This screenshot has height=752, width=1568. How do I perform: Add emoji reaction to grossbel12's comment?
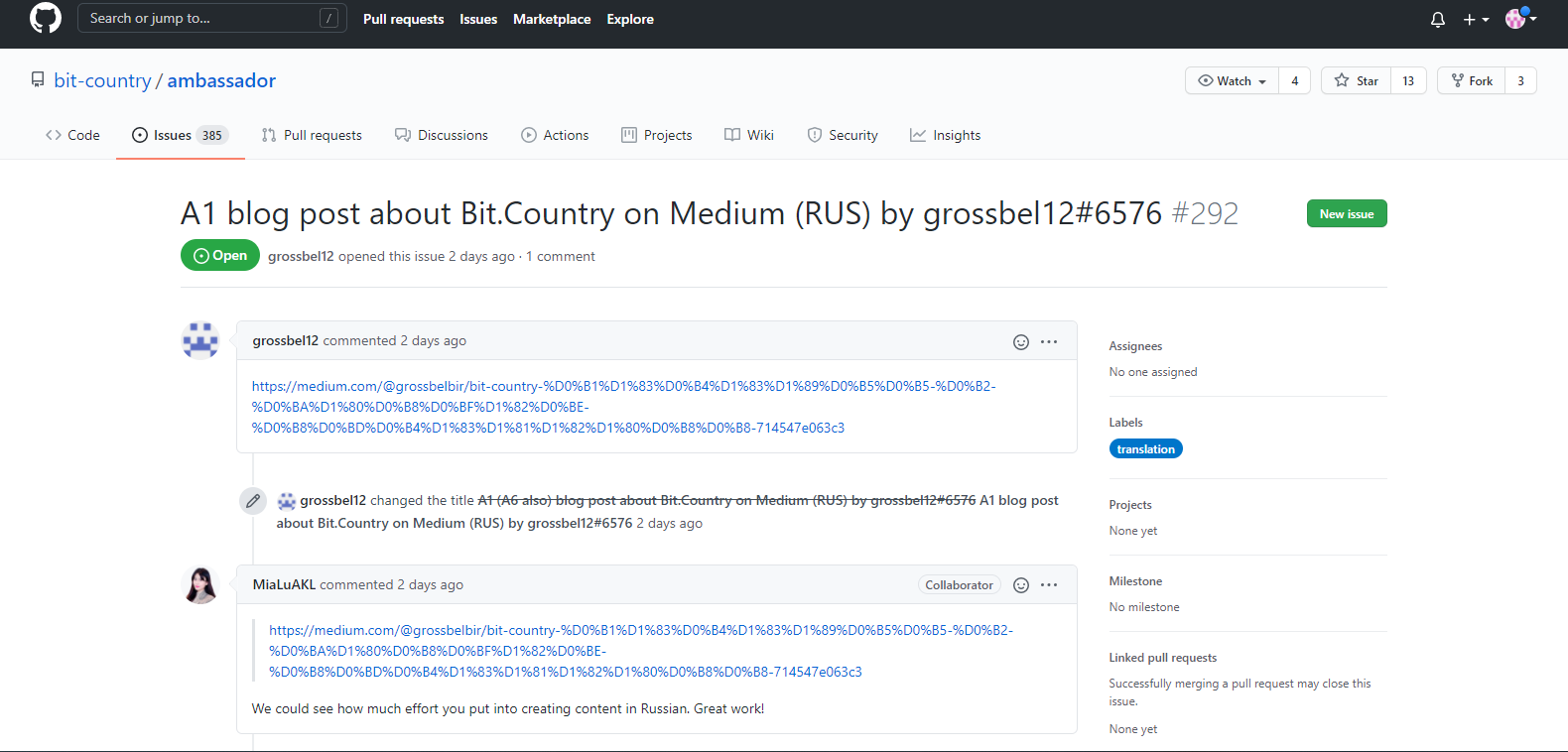(x=1021, y=341)
